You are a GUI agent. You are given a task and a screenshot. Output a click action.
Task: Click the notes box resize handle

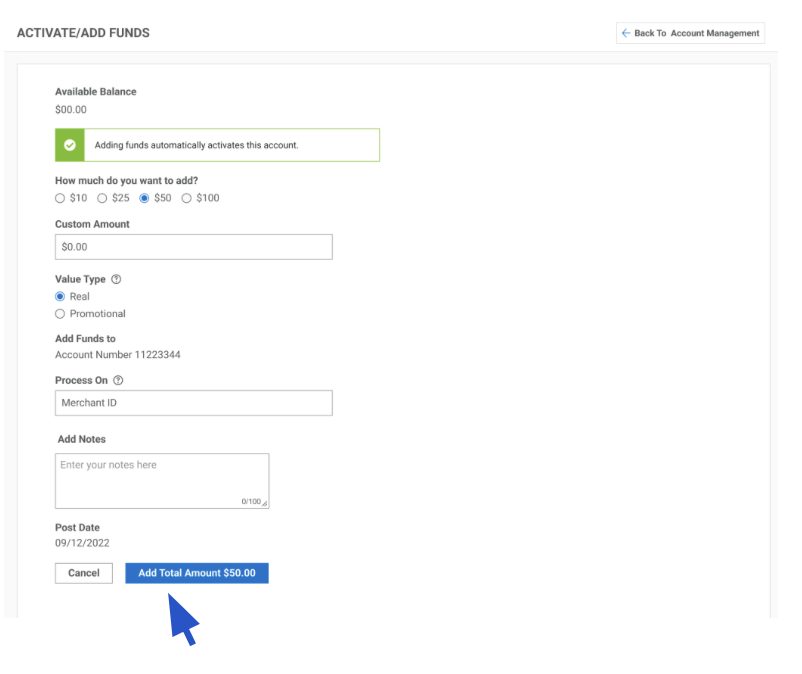tap(264, 503)
